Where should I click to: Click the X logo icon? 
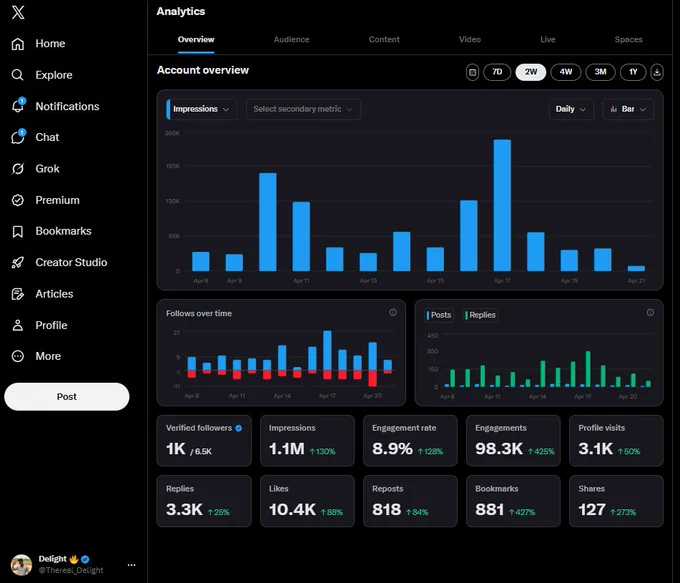click(18, 12)
